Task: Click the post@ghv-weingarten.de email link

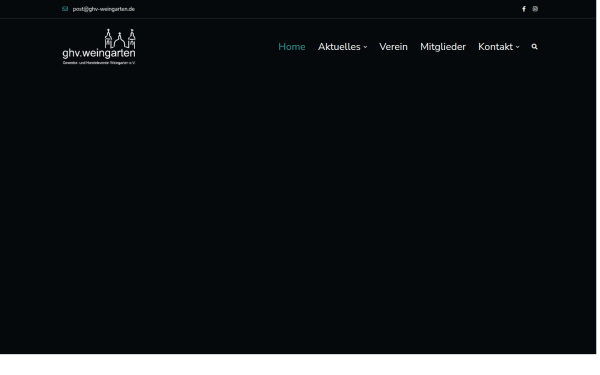Action: 104,9
